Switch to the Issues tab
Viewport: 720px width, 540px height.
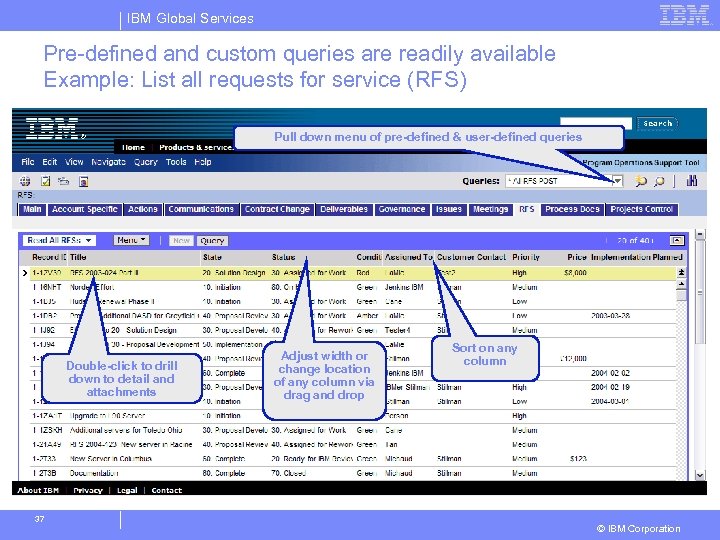click(449, 209)
